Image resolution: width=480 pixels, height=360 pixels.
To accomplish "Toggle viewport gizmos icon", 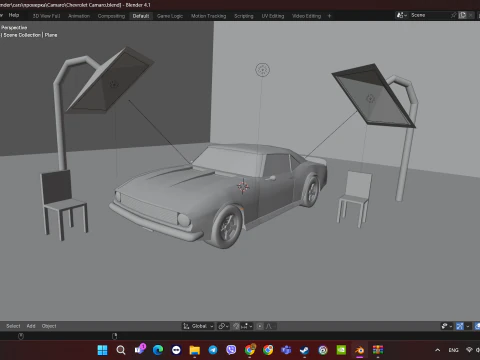I will (x=460, y=326).
